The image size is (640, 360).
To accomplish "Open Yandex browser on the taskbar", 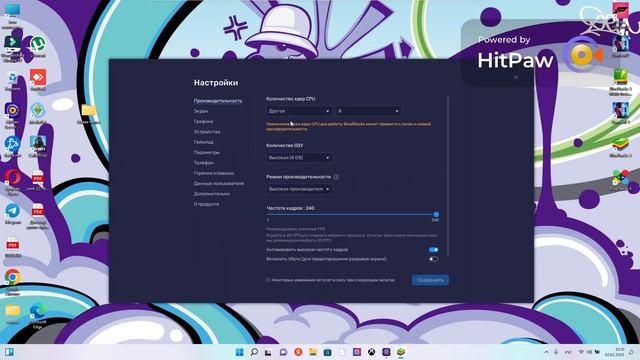I will pyautogui.click(x=298, y=352).
